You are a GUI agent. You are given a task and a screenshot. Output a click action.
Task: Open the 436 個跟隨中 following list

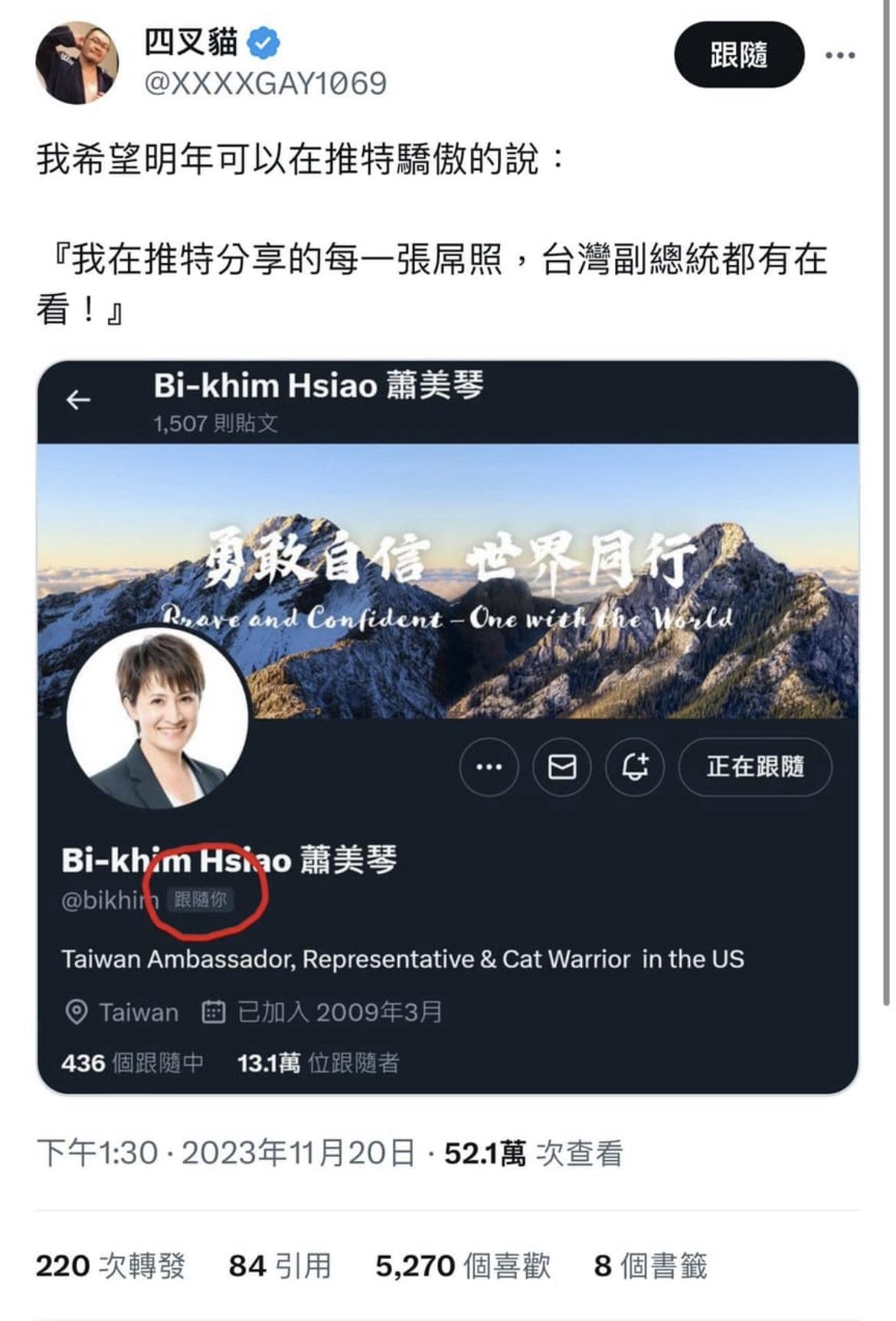coord(132,1063)
